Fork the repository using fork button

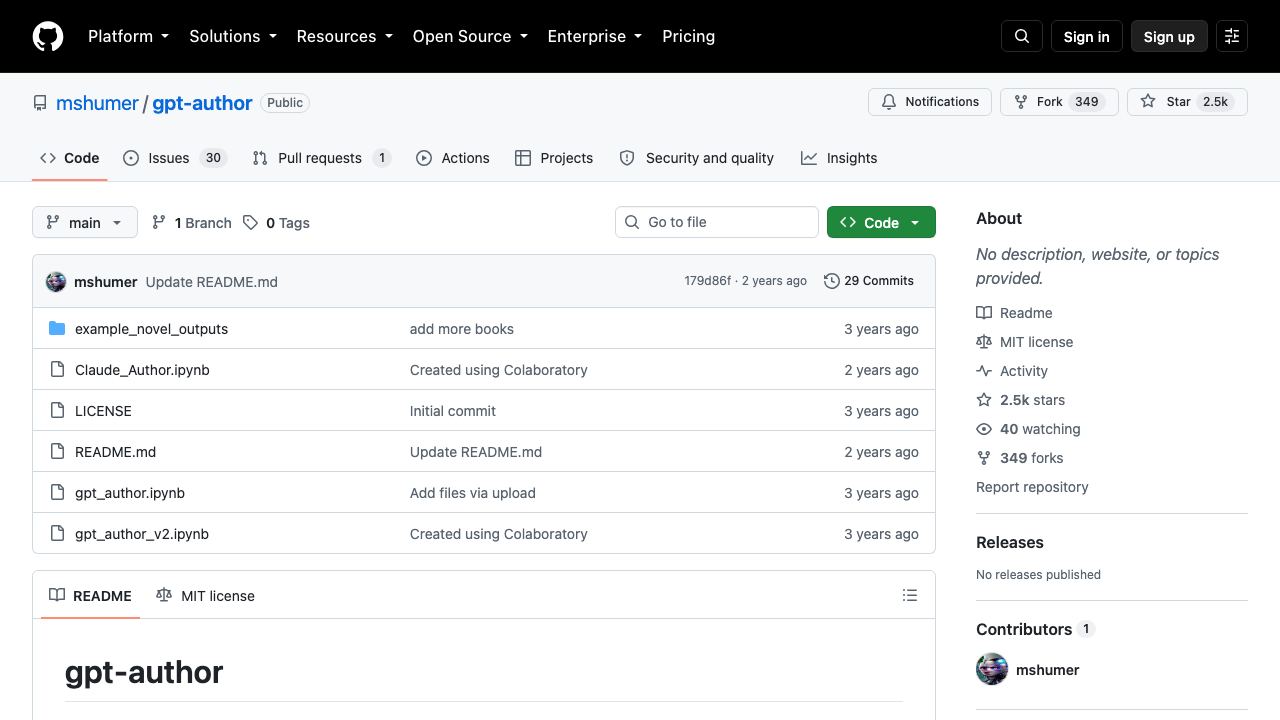click(1059, 102)
